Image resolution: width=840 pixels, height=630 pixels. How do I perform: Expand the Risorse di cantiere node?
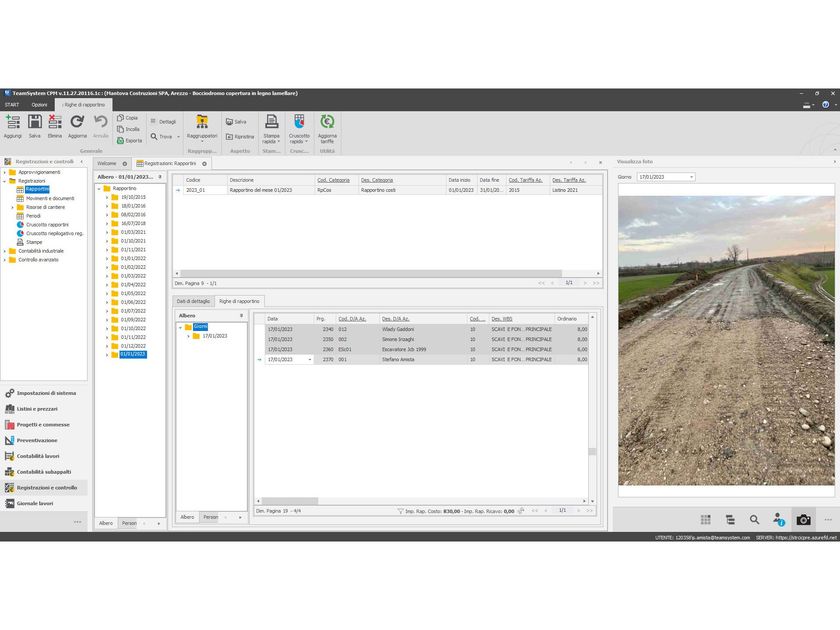pos(13,207)
